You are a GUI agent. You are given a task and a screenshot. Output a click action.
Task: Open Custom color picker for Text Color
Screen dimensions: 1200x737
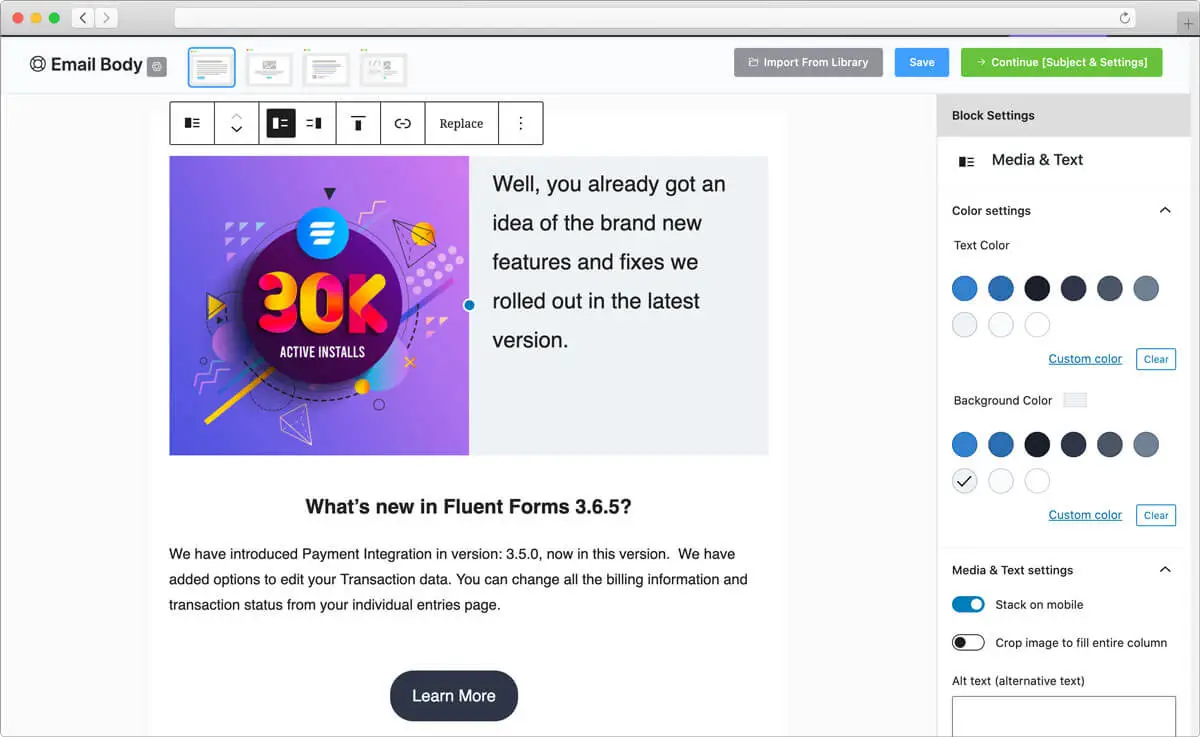(x=1085, y=358)
